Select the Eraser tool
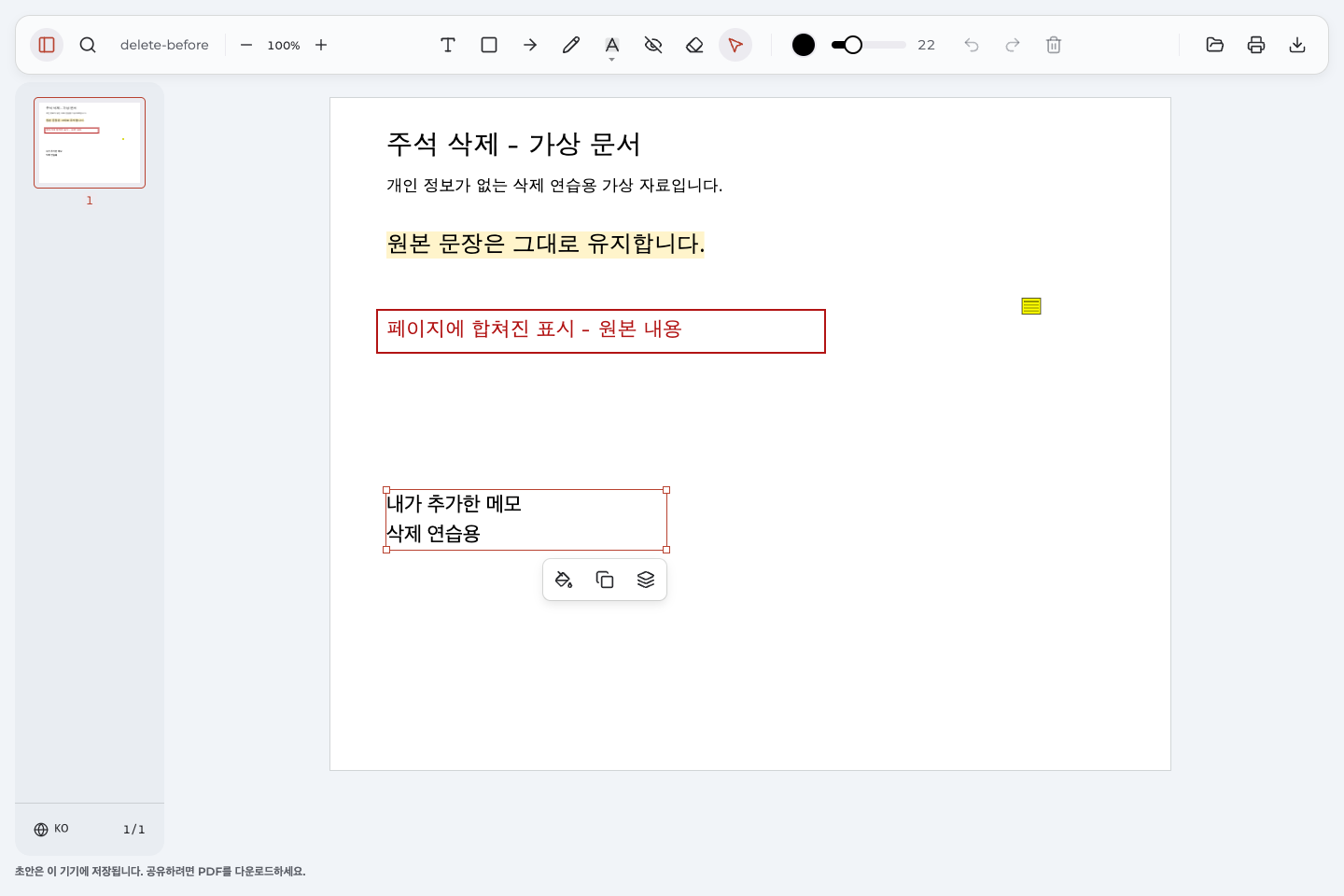1344x896 pixels. [694, 45]
